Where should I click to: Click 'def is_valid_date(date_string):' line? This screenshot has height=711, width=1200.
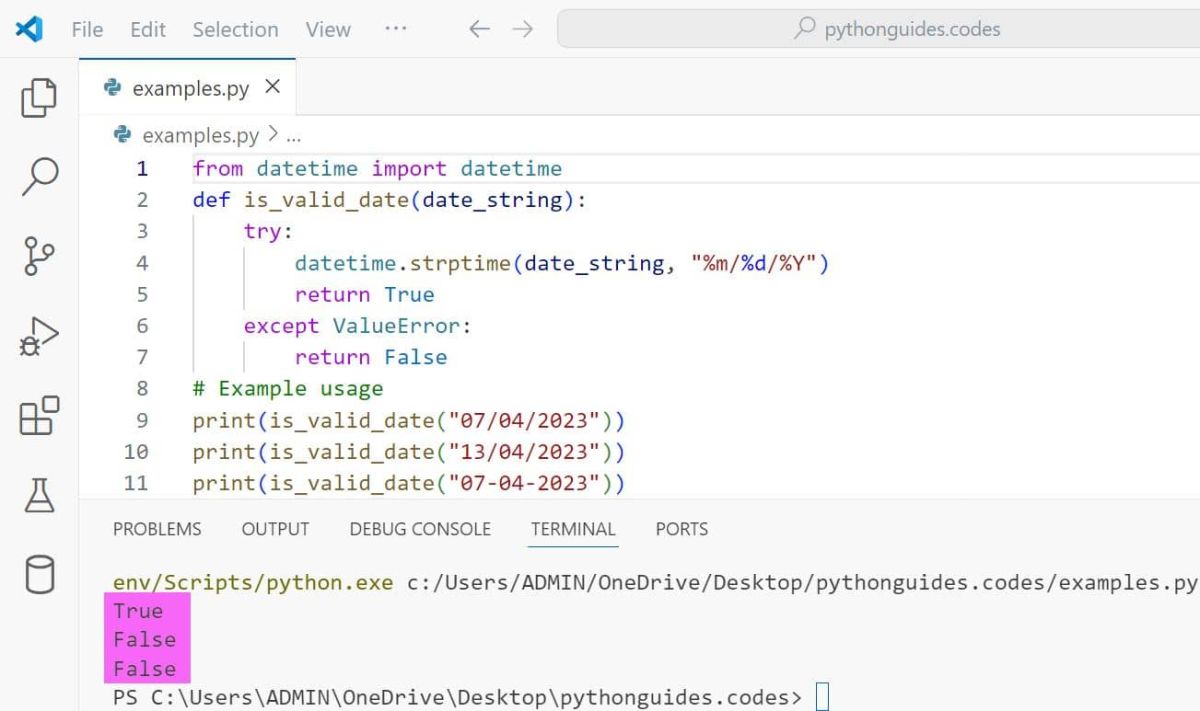pyautogui.click(x=390, y=200)
